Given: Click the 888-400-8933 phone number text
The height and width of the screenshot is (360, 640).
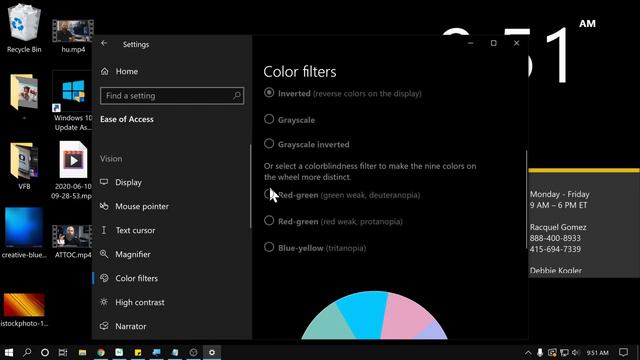Looking at the screenshot, I should (555, 238).
